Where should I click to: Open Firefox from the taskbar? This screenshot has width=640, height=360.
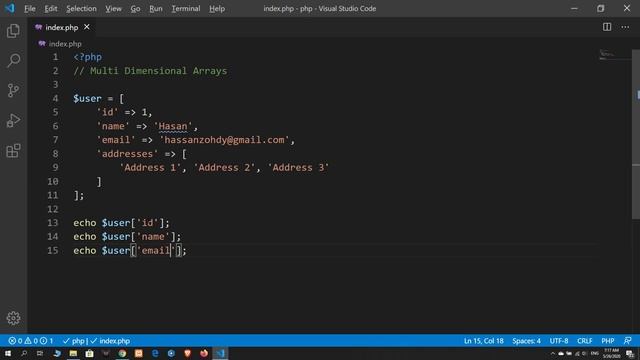[204, 353]
